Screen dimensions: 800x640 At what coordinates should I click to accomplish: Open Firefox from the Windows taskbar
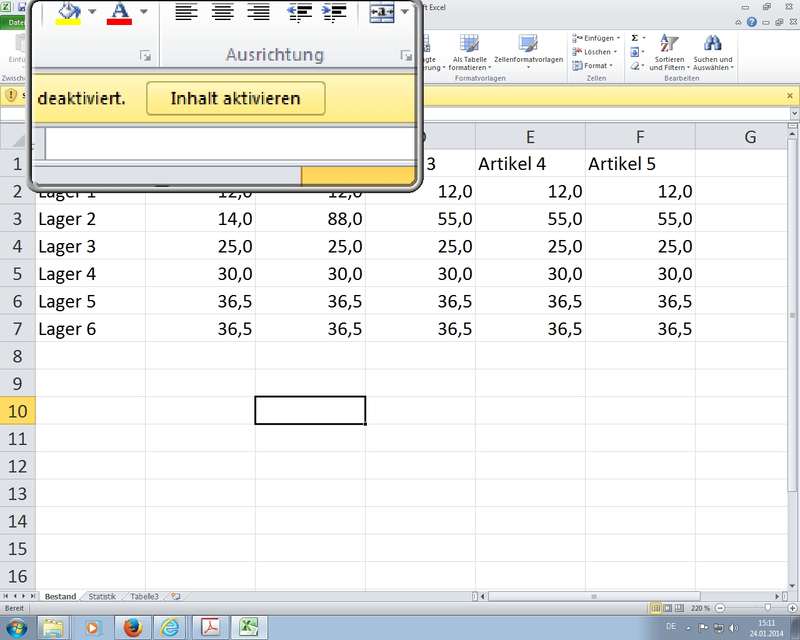pyautogui.click(x=132, y=627)
